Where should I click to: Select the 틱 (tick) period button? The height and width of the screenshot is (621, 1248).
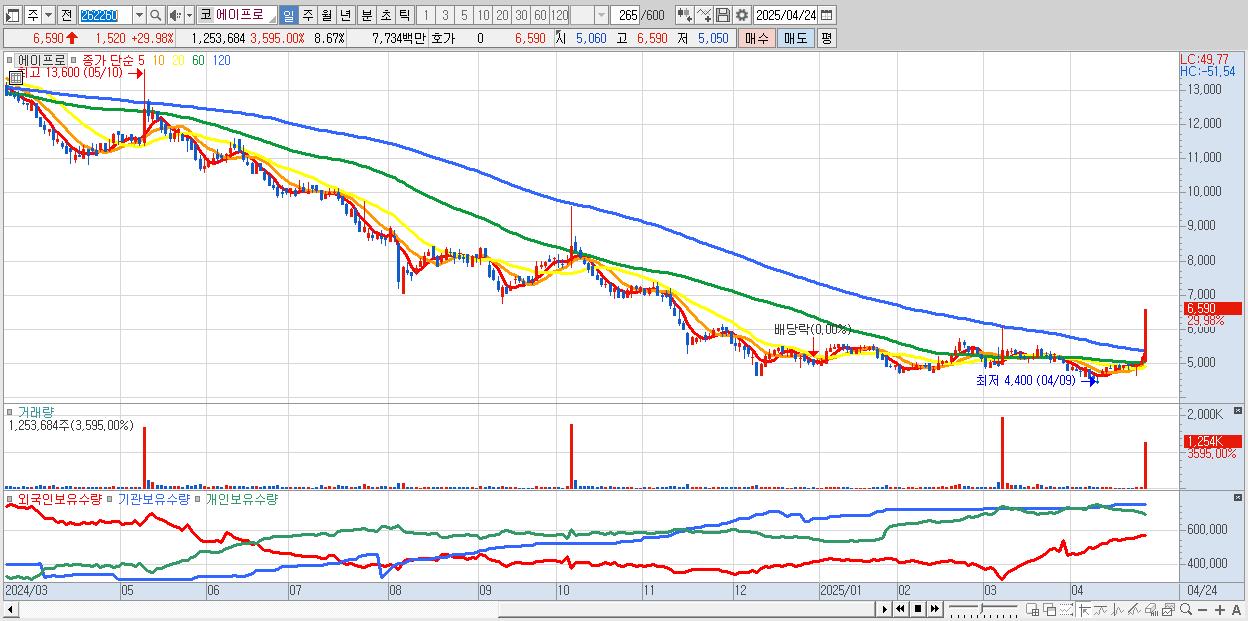(x=404, y=15)
